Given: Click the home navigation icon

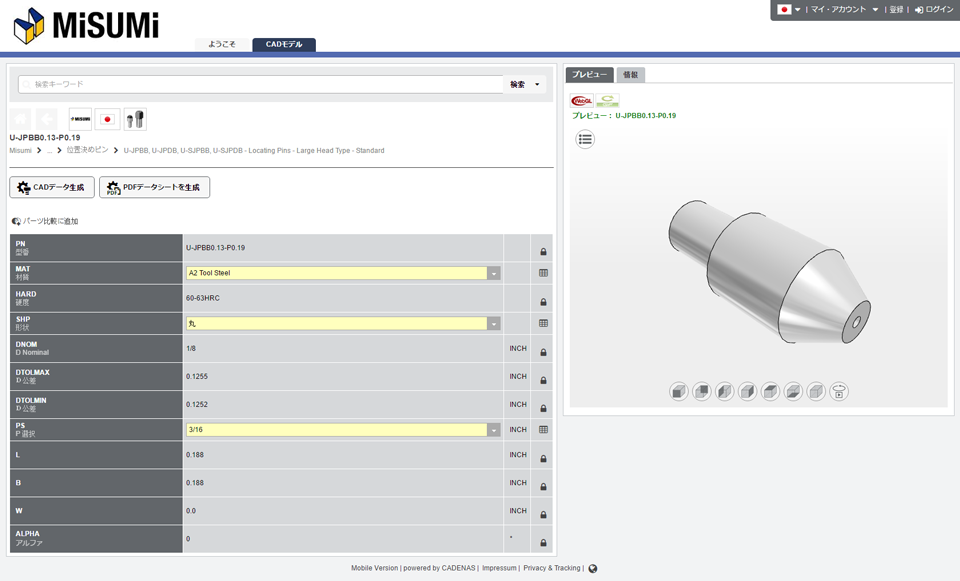Looking at the screenshot, I should [x=21, y=119].
